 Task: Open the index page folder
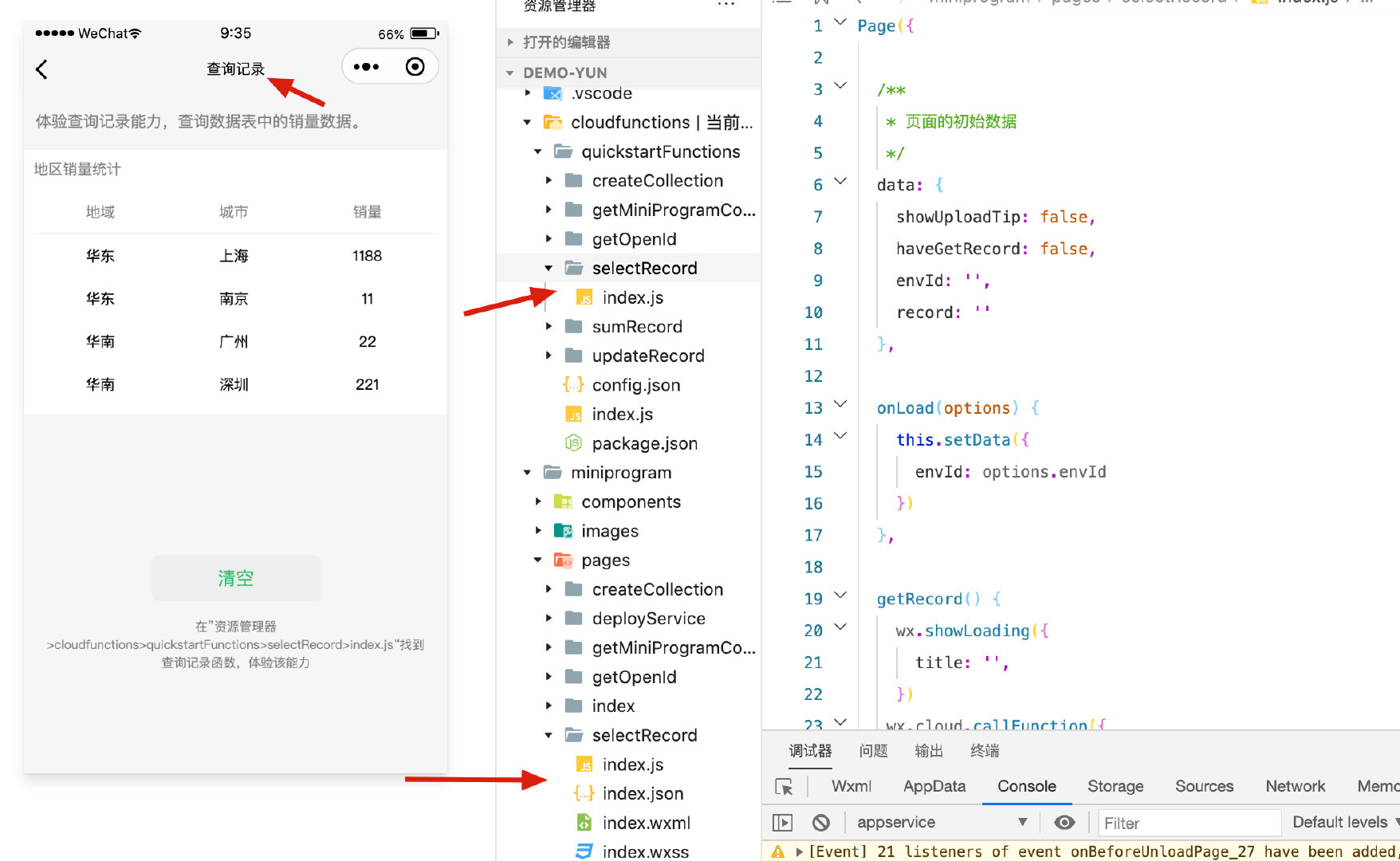(x=613, y=706)
